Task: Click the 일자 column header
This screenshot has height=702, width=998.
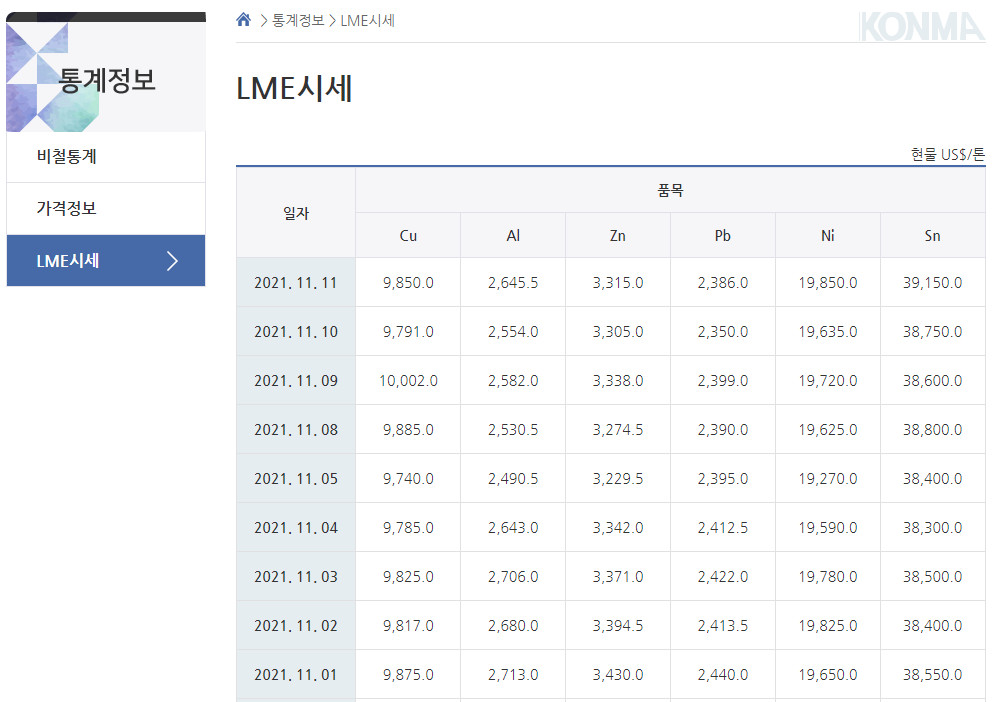Action: (296, 213)
